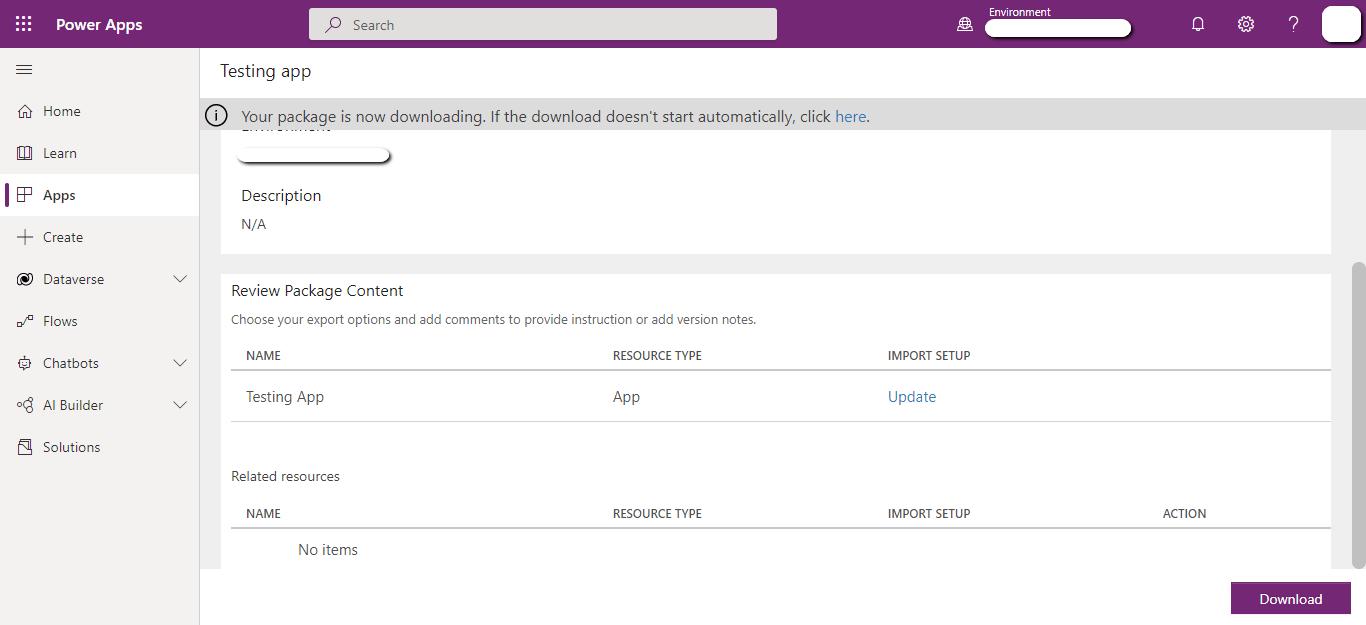The height and width of the screenshot is (625, 1366).
Task: Go to Home in sidebar
Action: [x=100, y=111]
